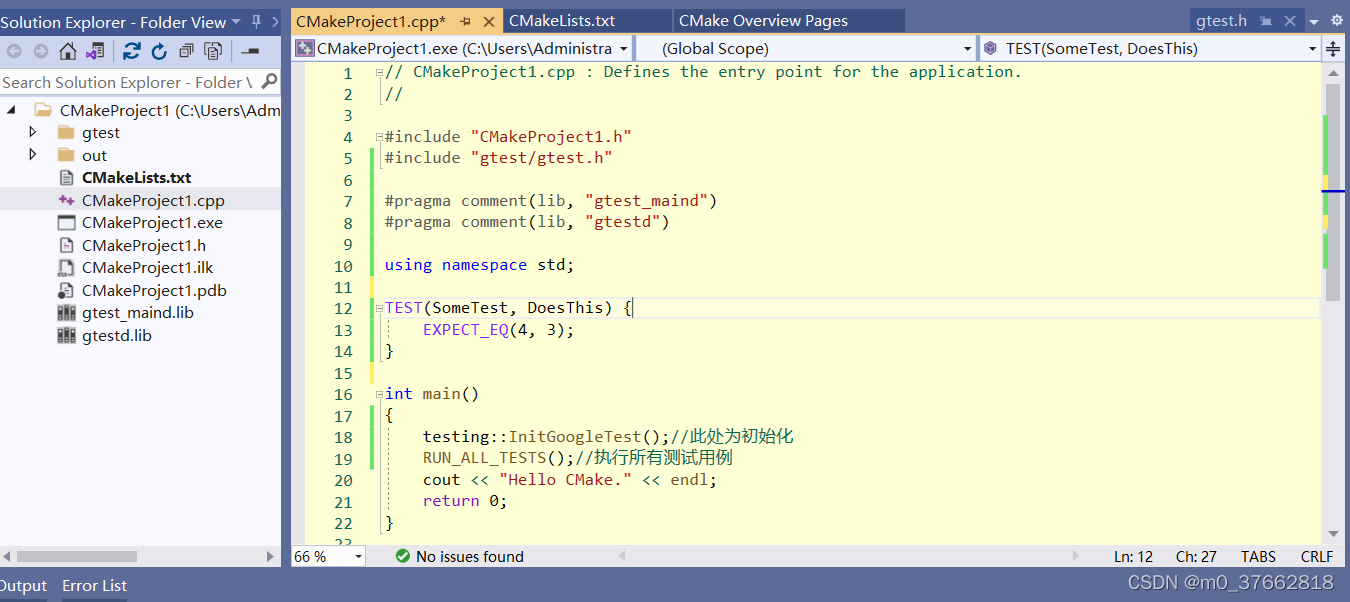Toggle the Preview Selected Items button
The image size is (1350, 602).
[250, 51]
